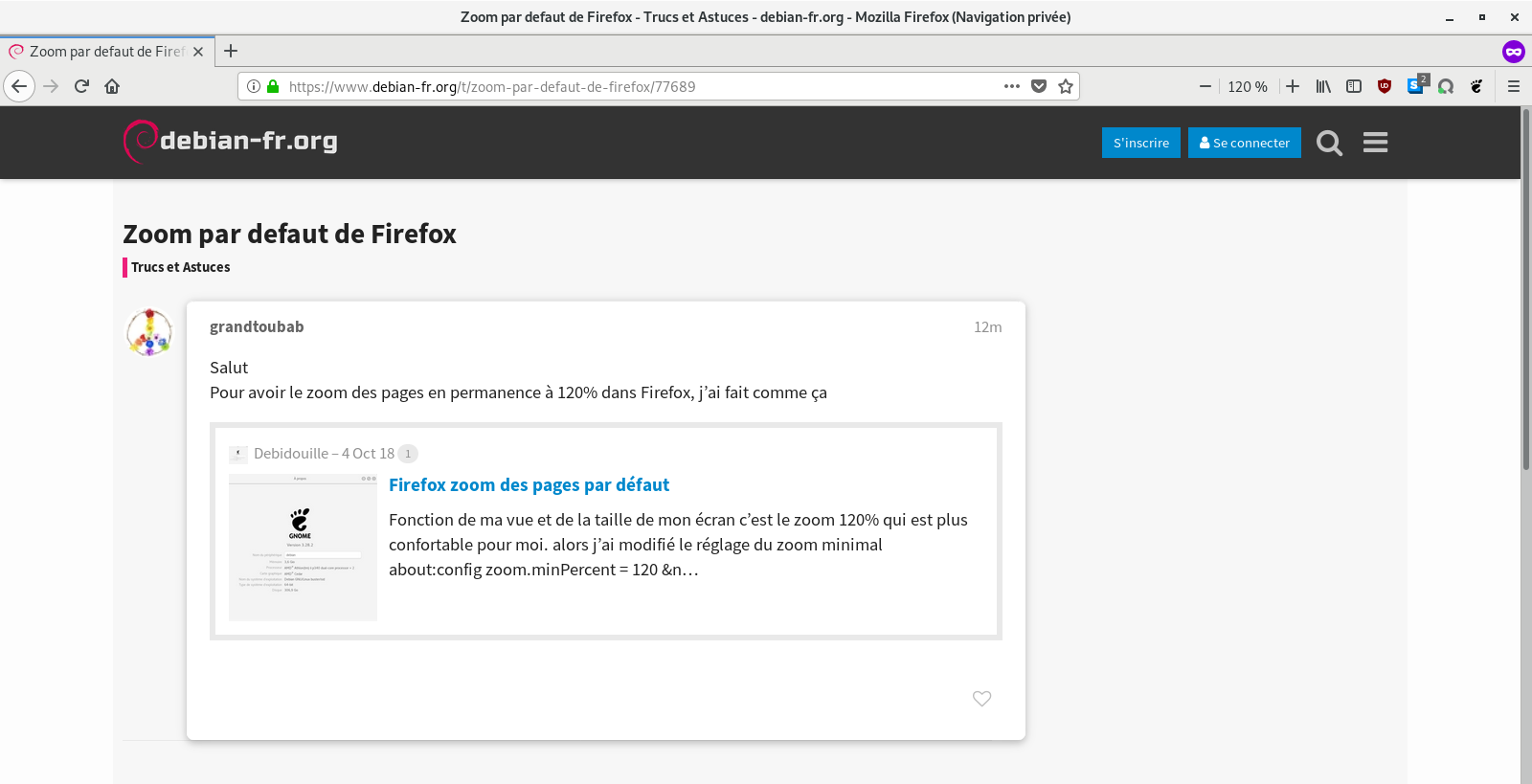Click the vertical page scrollbar

coord(1526,287)
